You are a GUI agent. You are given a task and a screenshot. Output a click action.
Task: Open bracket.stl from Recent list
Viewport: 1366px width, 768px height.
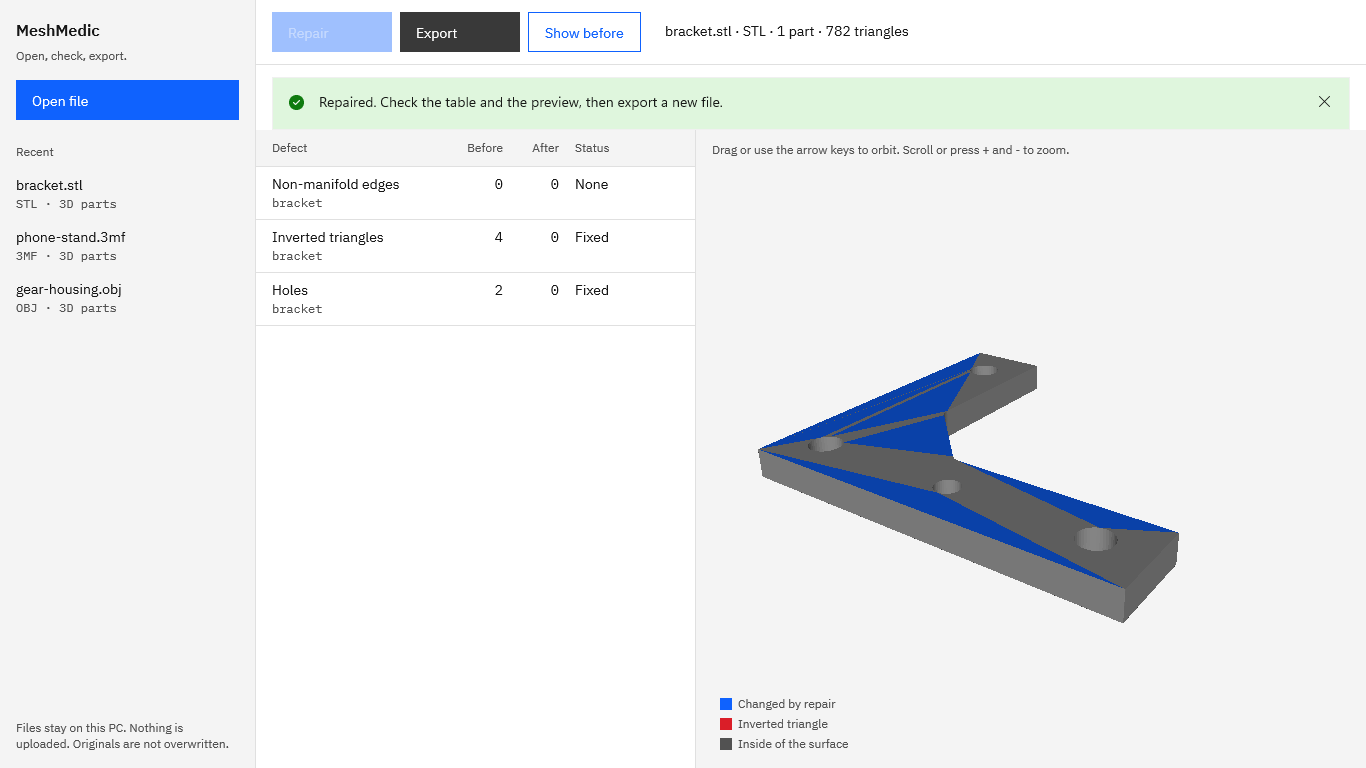click(127, 194)
